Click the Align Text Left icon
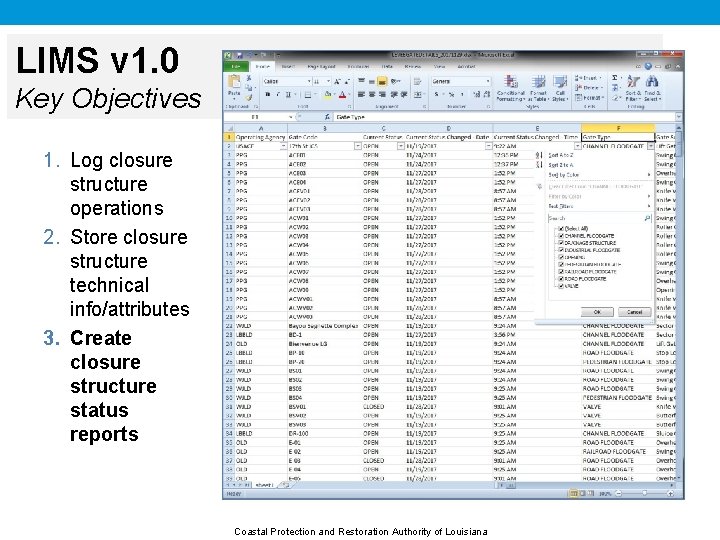720x540 pixels. (361, 95)
